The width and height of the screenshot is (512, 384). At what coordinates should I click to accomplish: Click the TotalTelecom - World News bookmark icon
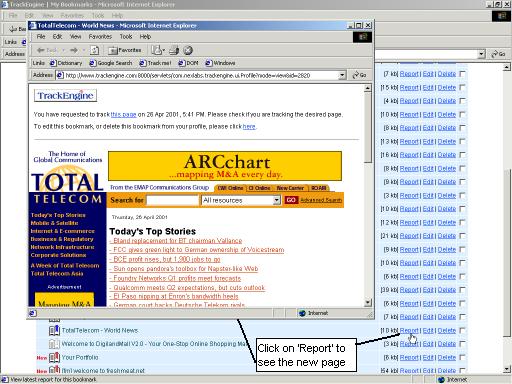point(54,330)
